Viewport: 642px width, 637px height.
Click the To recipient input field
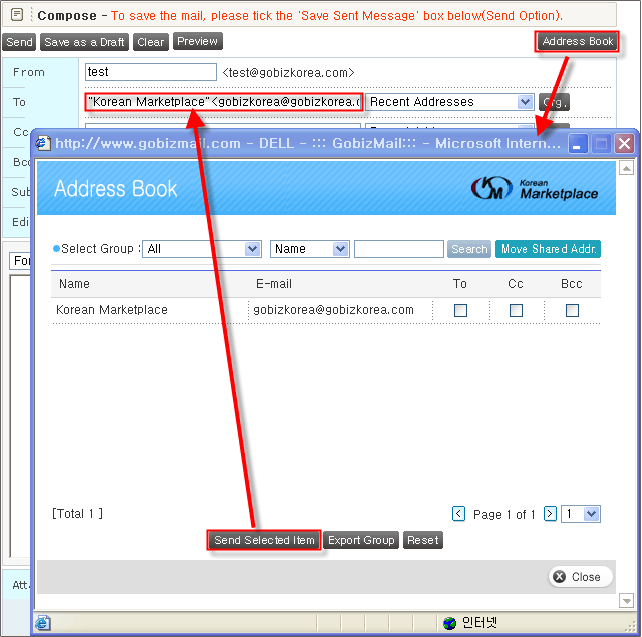pyautogui.click(x=224, y=102)
